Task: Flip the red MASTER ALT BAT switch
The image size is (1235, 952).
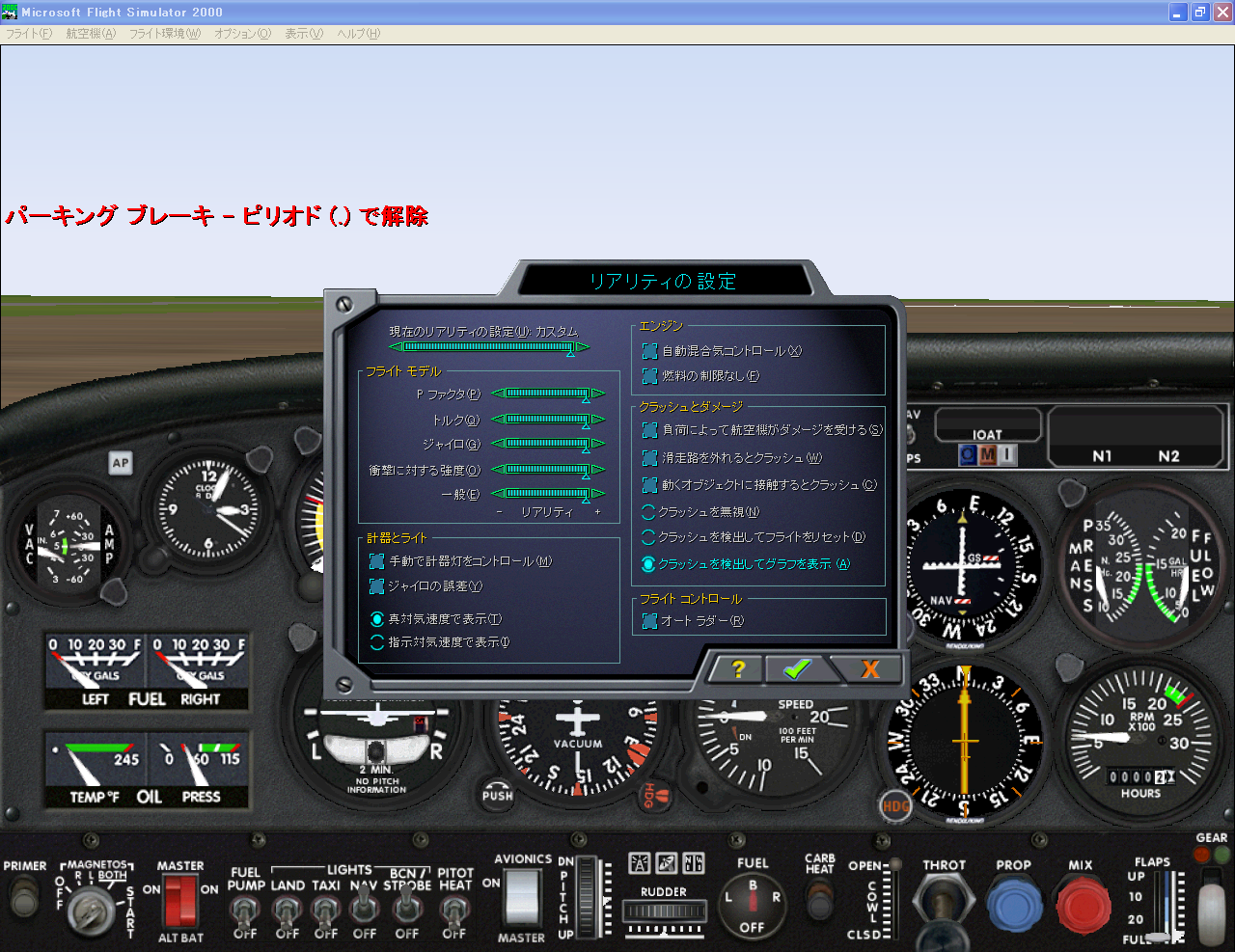Action: [x=179, y=900]
